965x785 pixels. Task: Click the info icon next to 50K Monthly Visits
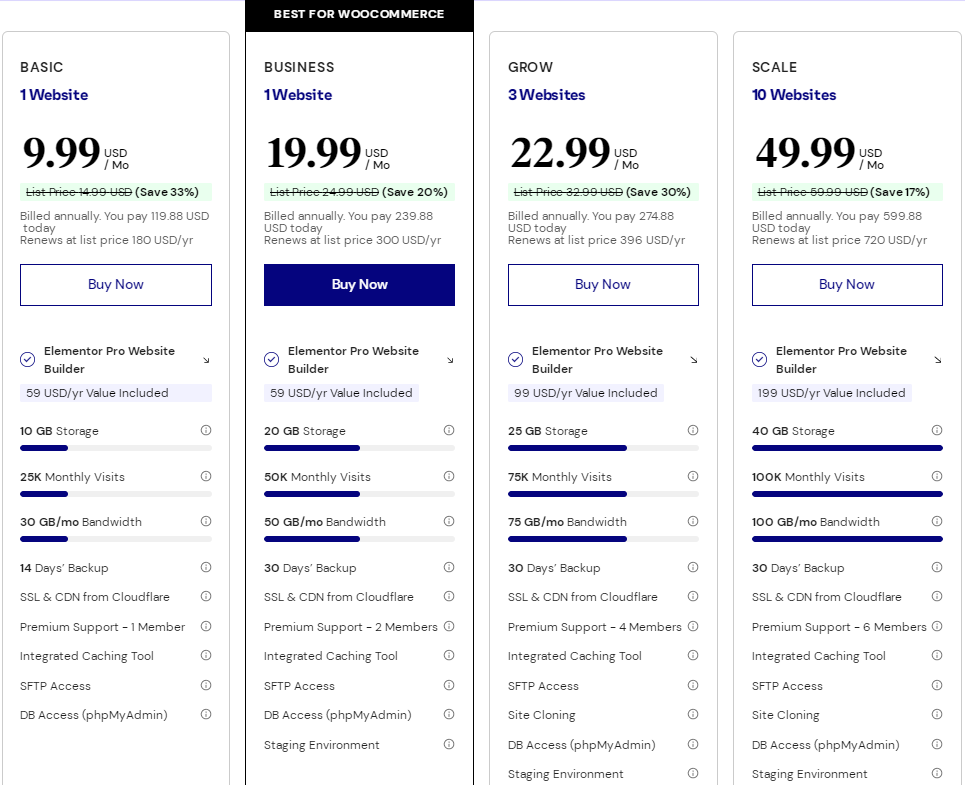pyautogui.click(x=450, y=476)
